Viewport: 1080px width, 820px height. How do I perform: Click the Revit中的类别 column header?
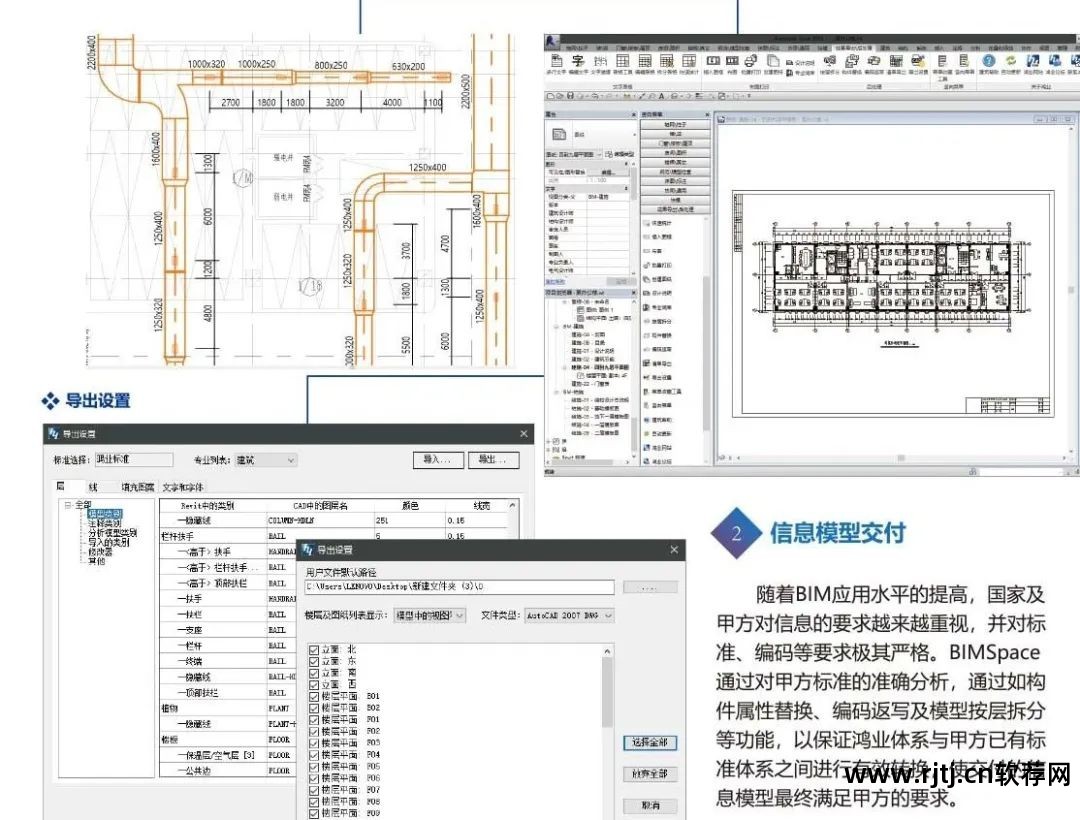pos(213,505)
